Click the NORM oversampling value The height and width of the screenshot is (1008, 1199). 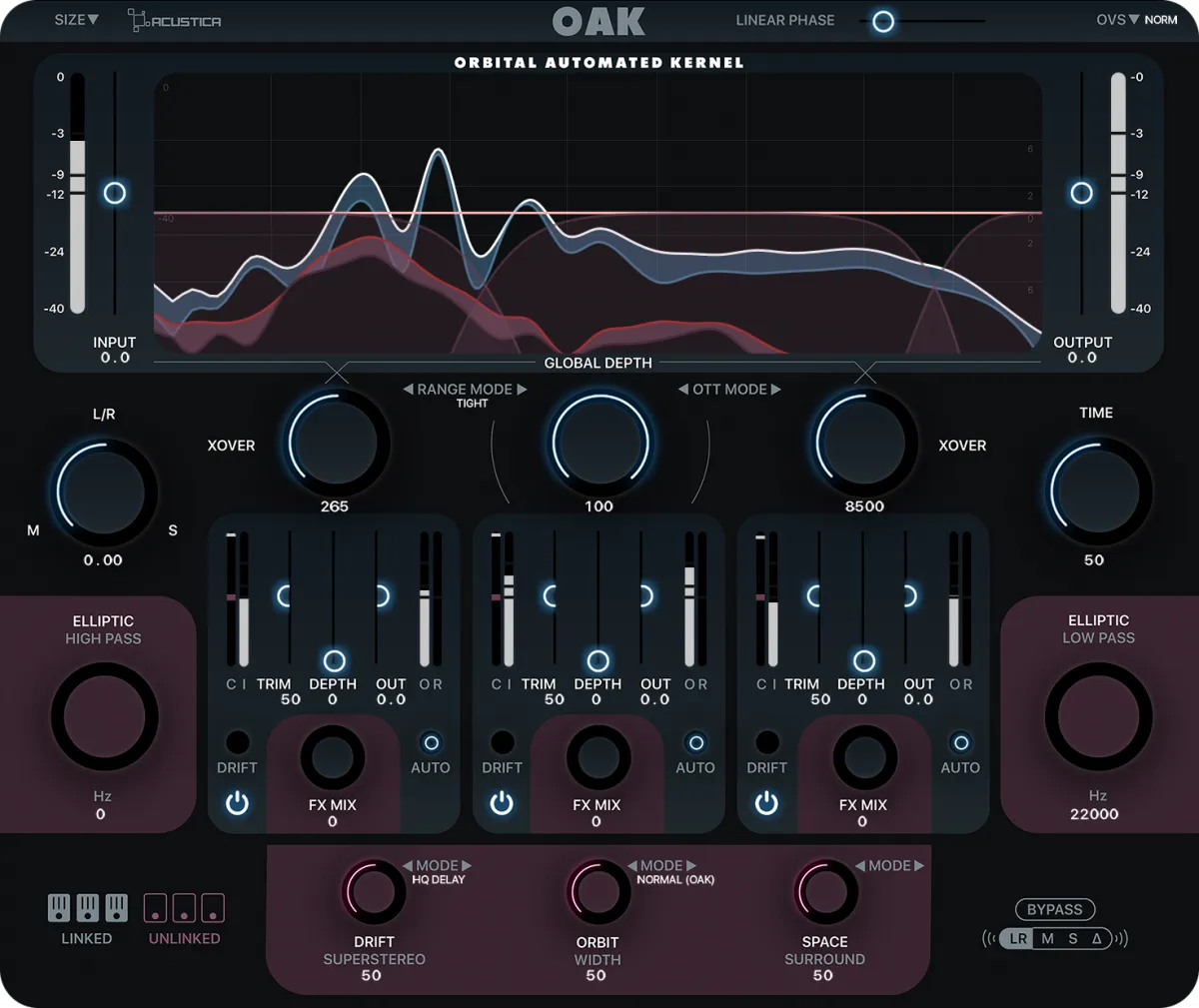1161,20
